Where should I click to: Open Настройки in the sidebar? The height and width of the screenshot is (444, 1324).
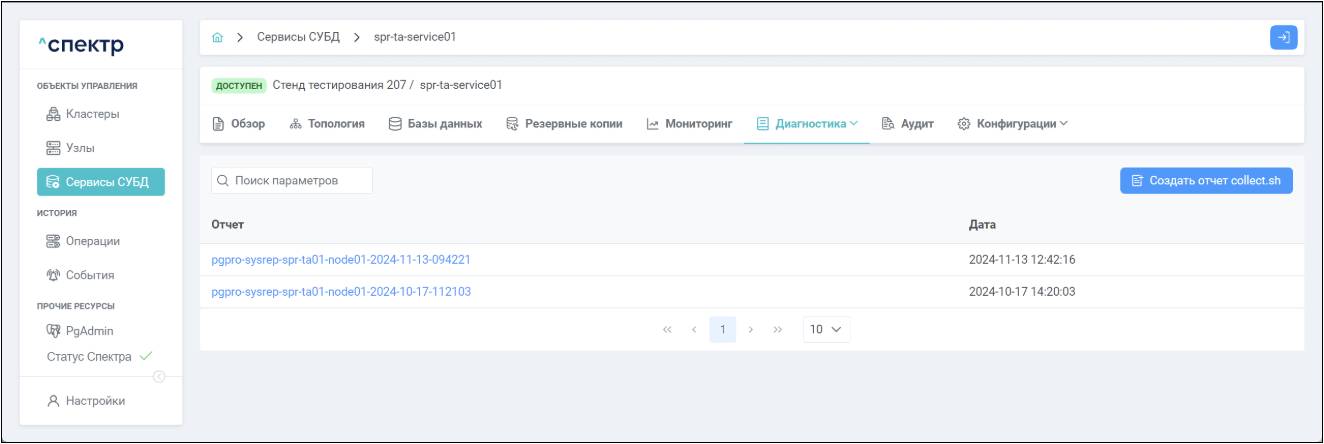pyautogui.click(x=87, y=401)
